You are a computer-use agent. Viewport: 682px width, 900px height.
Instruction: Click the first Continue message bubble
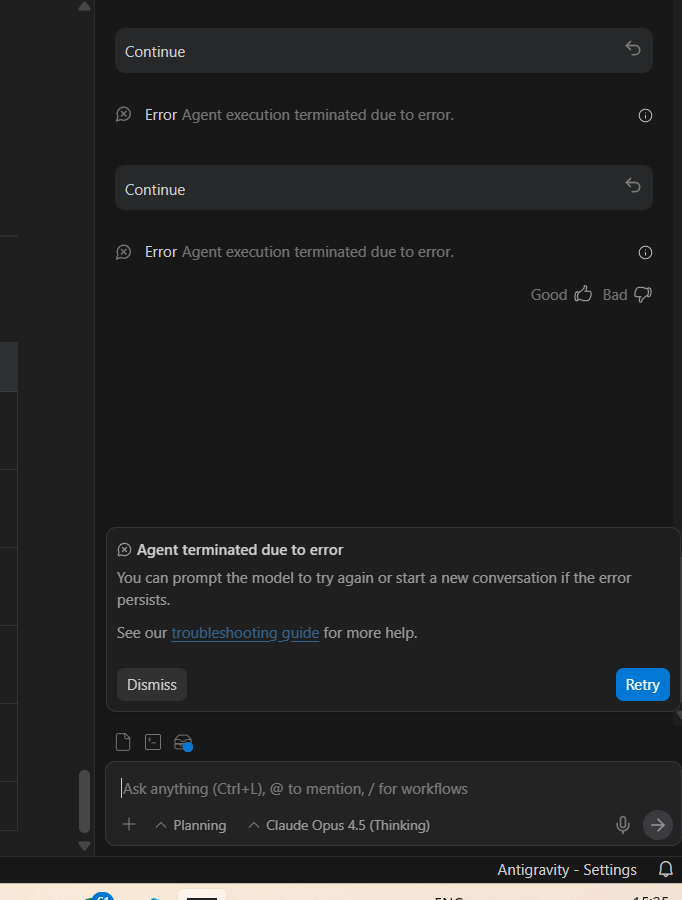(383, 51)
